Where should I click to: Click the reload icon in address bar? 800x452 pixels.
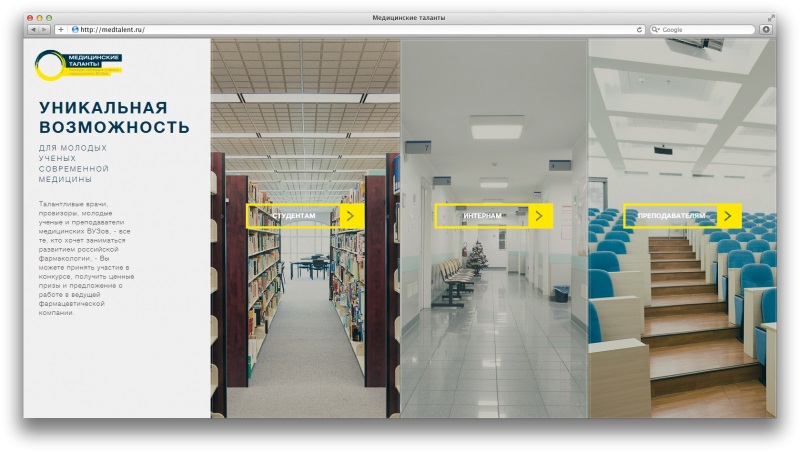click(x=640, y=30)
